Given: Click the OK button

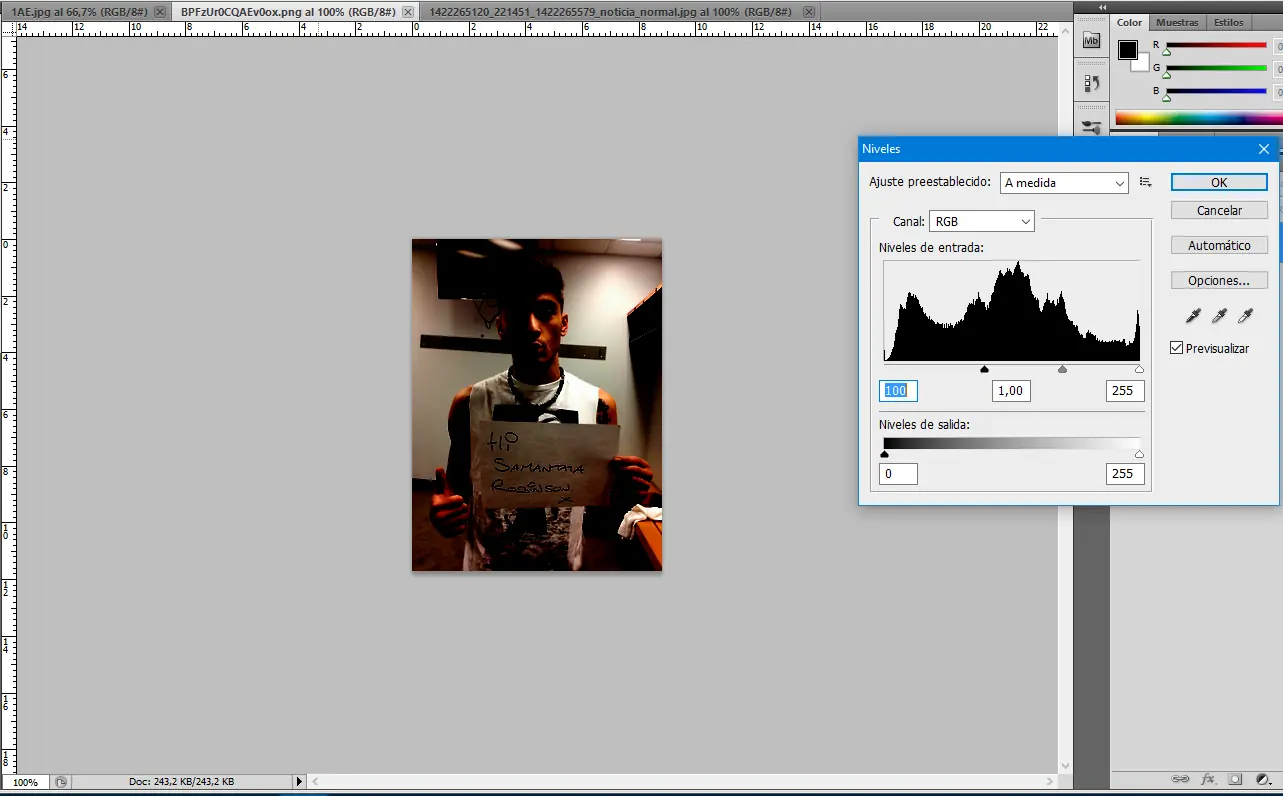Looking at the screenshot, I should 1219,183.
